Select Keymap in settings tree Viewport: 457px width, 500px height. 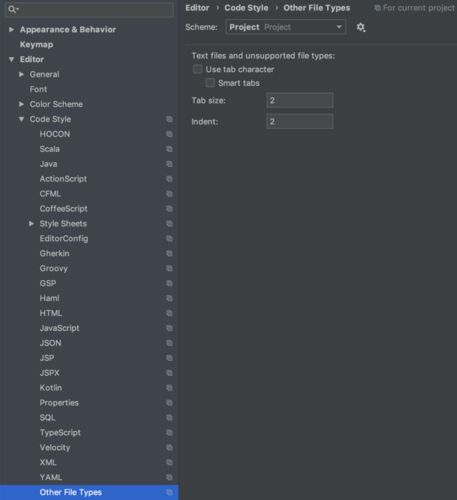[36, 44]
